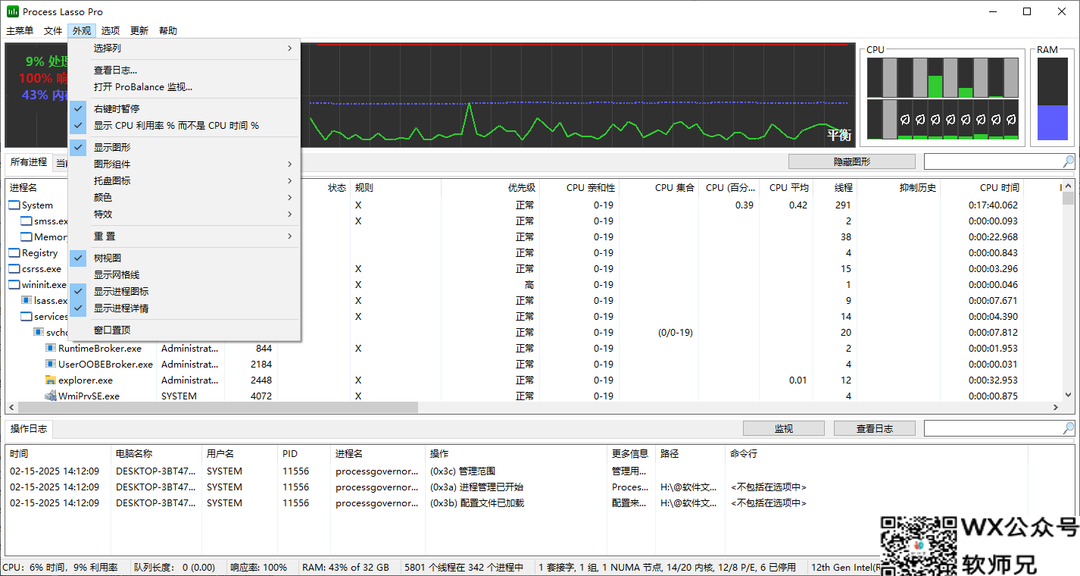Click the System process icon
This screenshot has width=1080, height=576.
tap(14, 205)
